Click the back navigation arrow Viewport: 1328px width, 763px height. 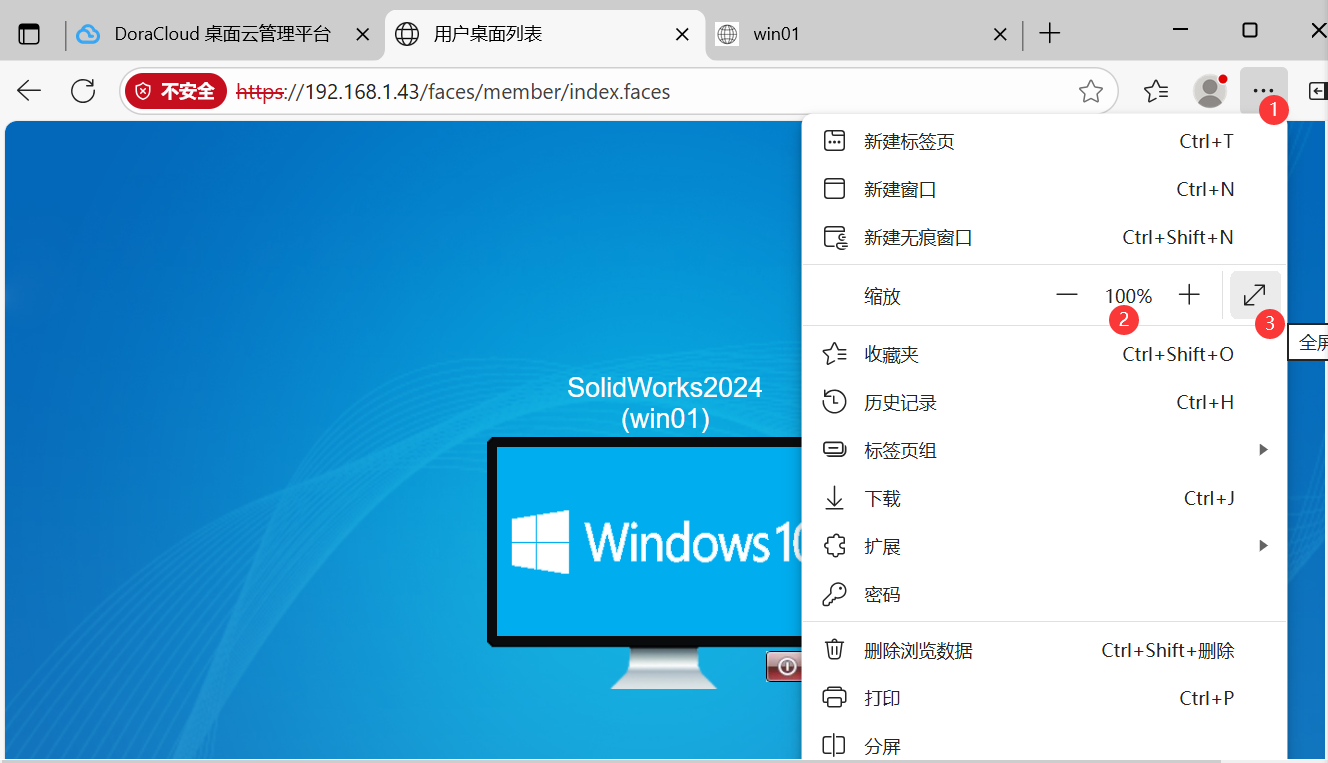(29, 90)
